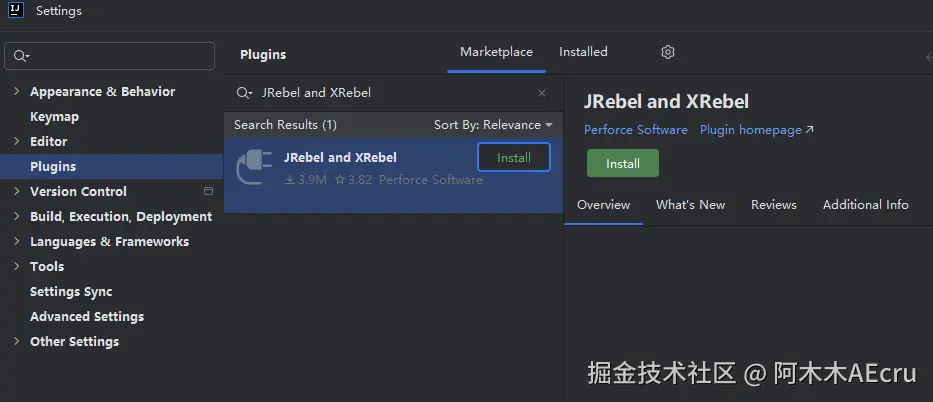Open the plugins gear settings icon
The height and width of the screenshot is (402, 933).
(668, 52)
